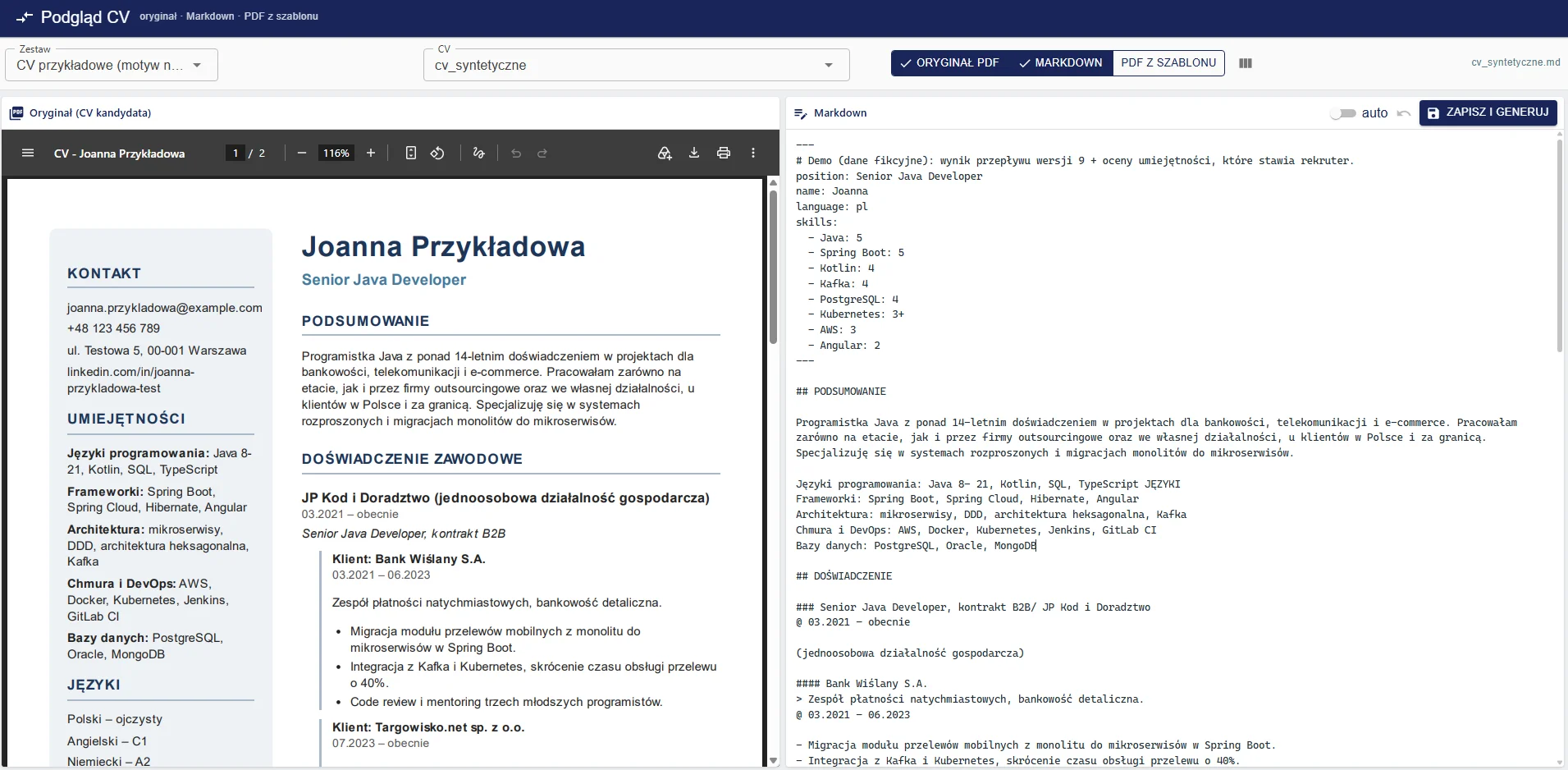
Task: Download the CV PDF file
Action: pos(694,154)
